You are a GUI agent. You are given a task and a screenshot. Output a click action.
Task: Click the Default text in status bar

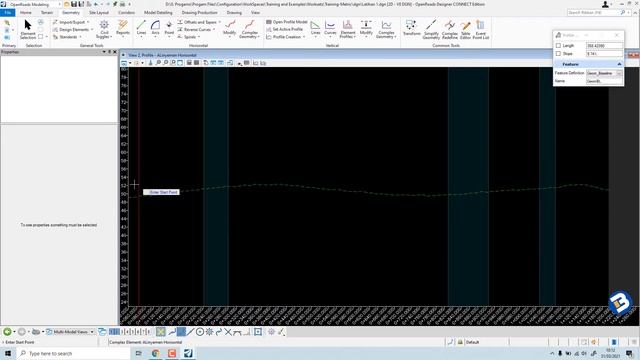click(472, 342)
